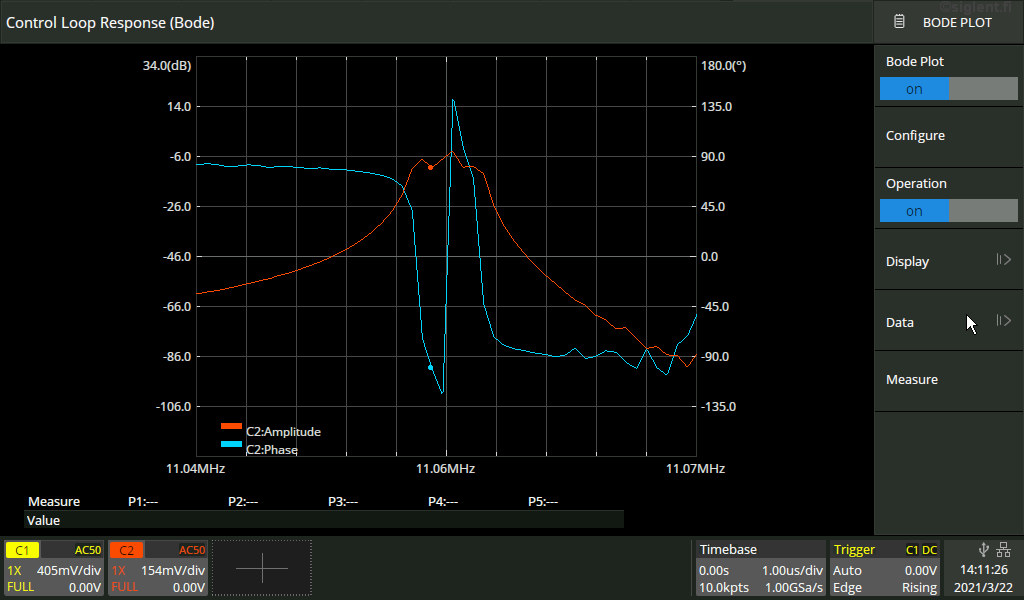Image resolution: width=1024 pixels, height=600 pixels.
Task: Click the C2:Phase cyan legend swatch
Action: point(231,445)
